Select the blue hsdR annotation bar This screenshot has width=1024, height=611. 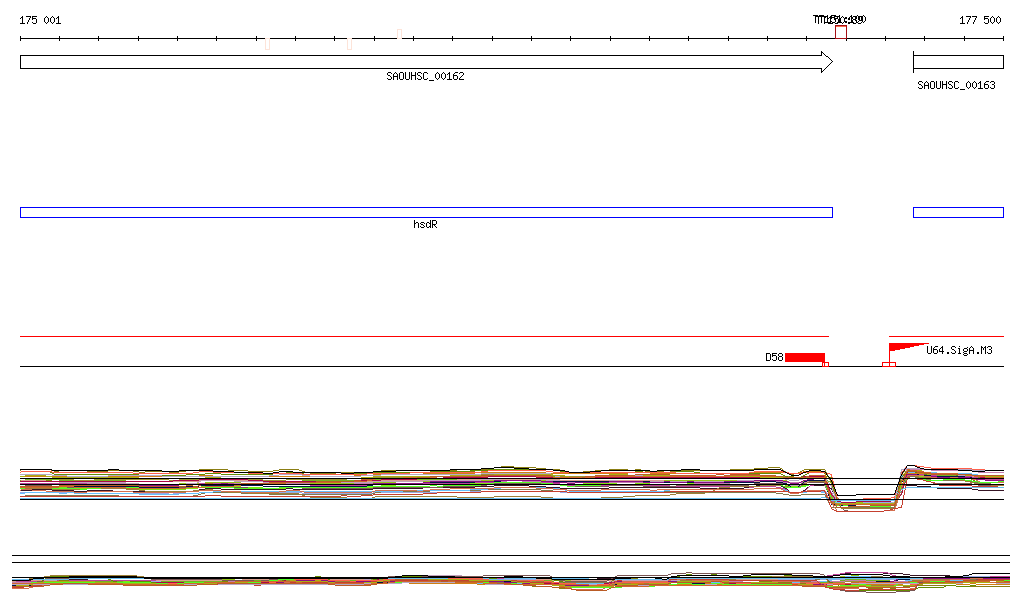tap(425, 212)
